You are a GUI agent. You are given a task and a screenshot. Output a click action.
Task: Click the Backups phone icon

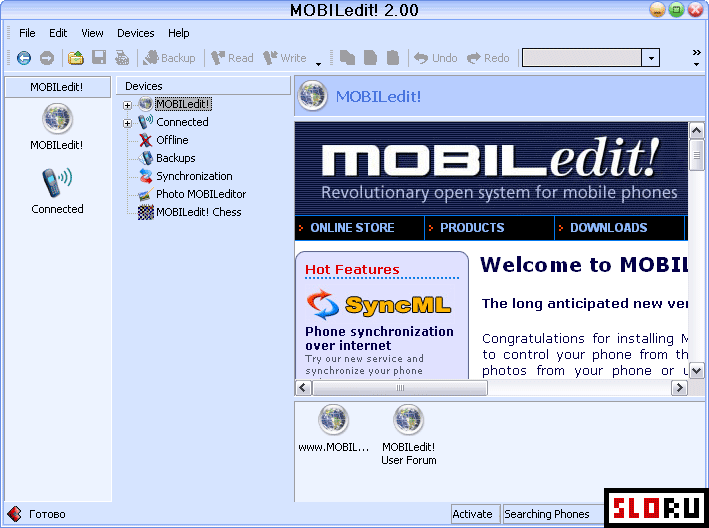coord(146,158)
